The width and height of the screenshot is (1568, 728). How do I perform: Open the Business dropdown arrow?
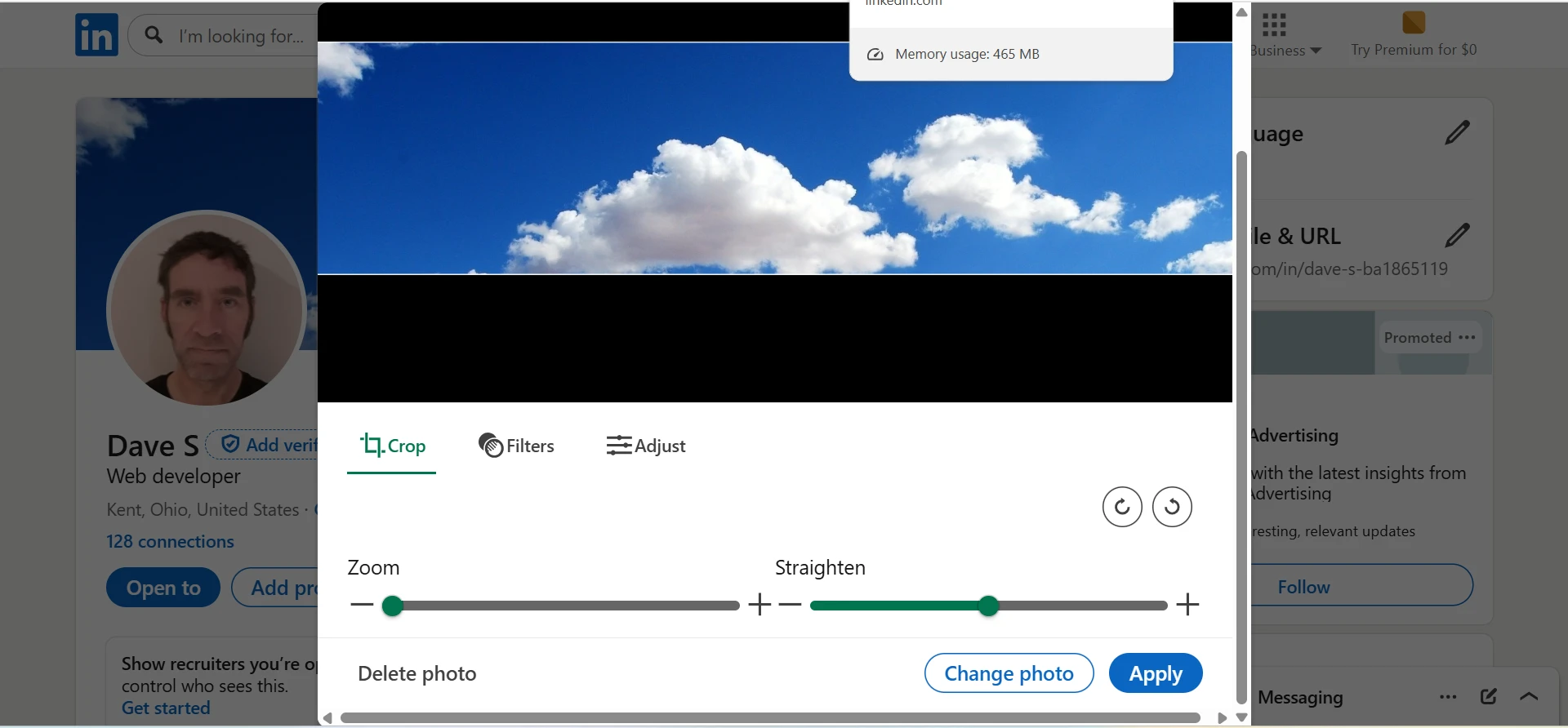[1316, 51]
